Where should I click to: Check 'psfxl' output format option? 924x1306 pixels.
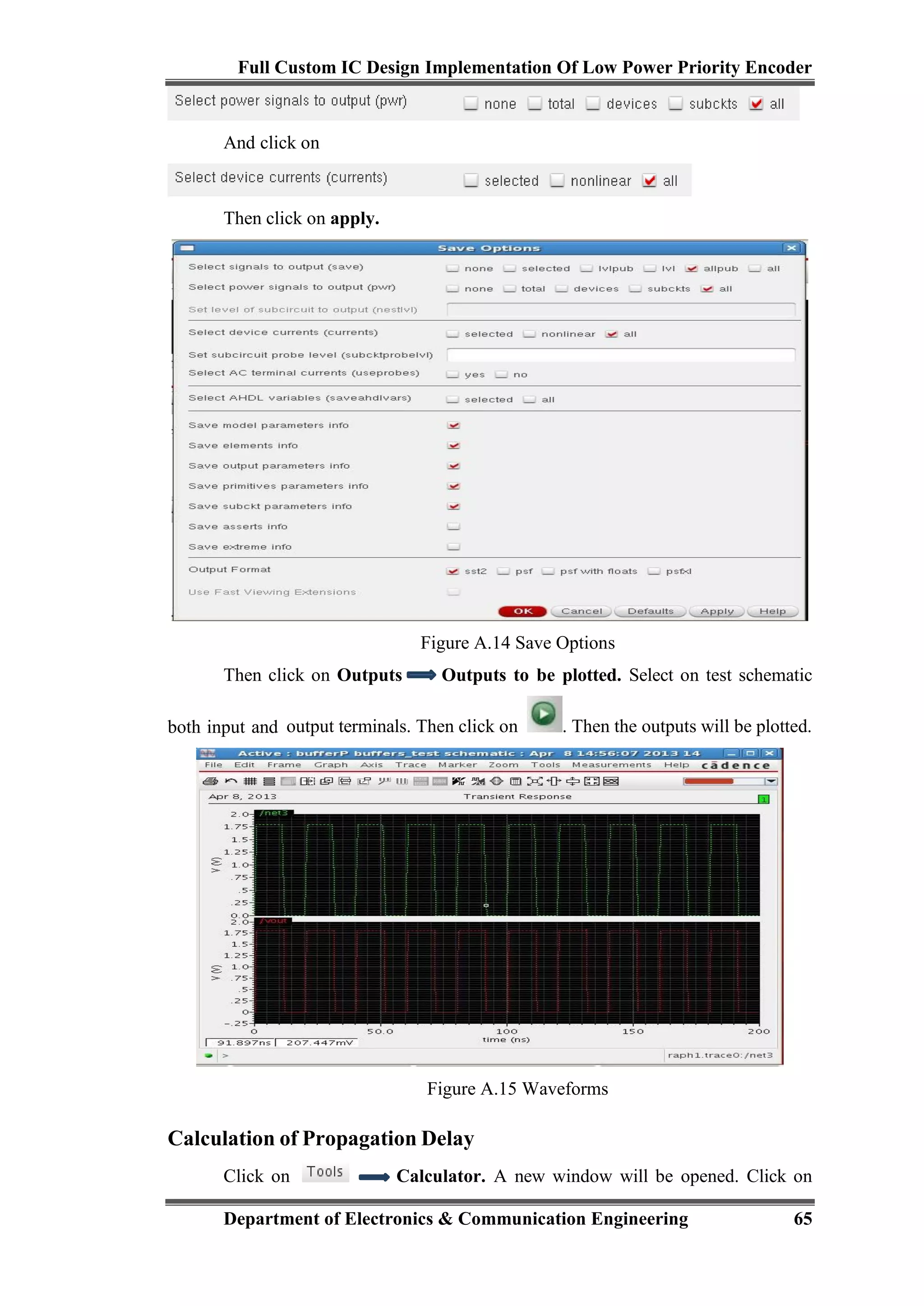[654, 571]
